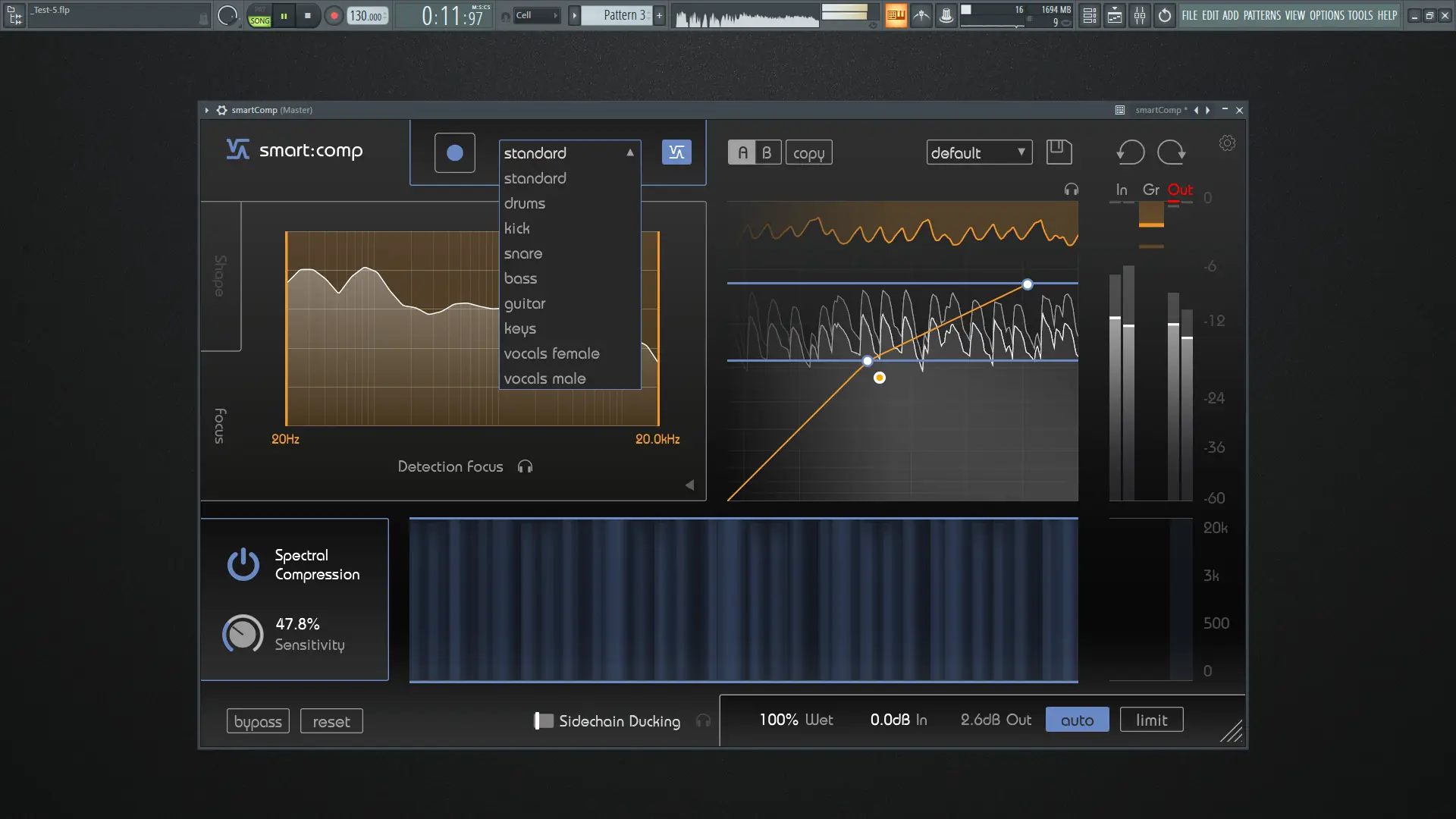
Task: Click headphone icon above compression graph
Action: click(x=1071, y=190)
